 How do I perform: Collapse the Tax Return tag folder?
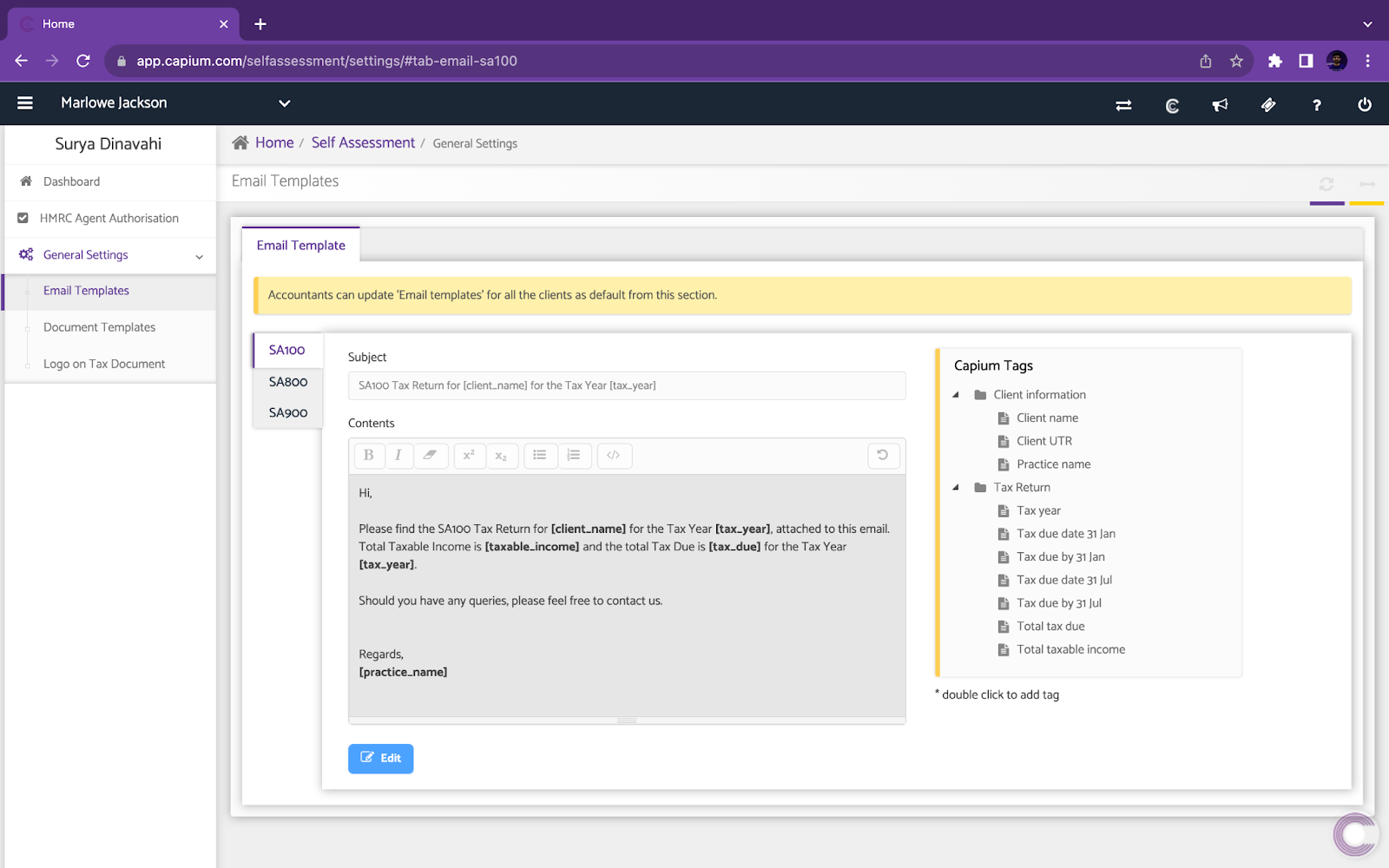(x=956, y=488)
